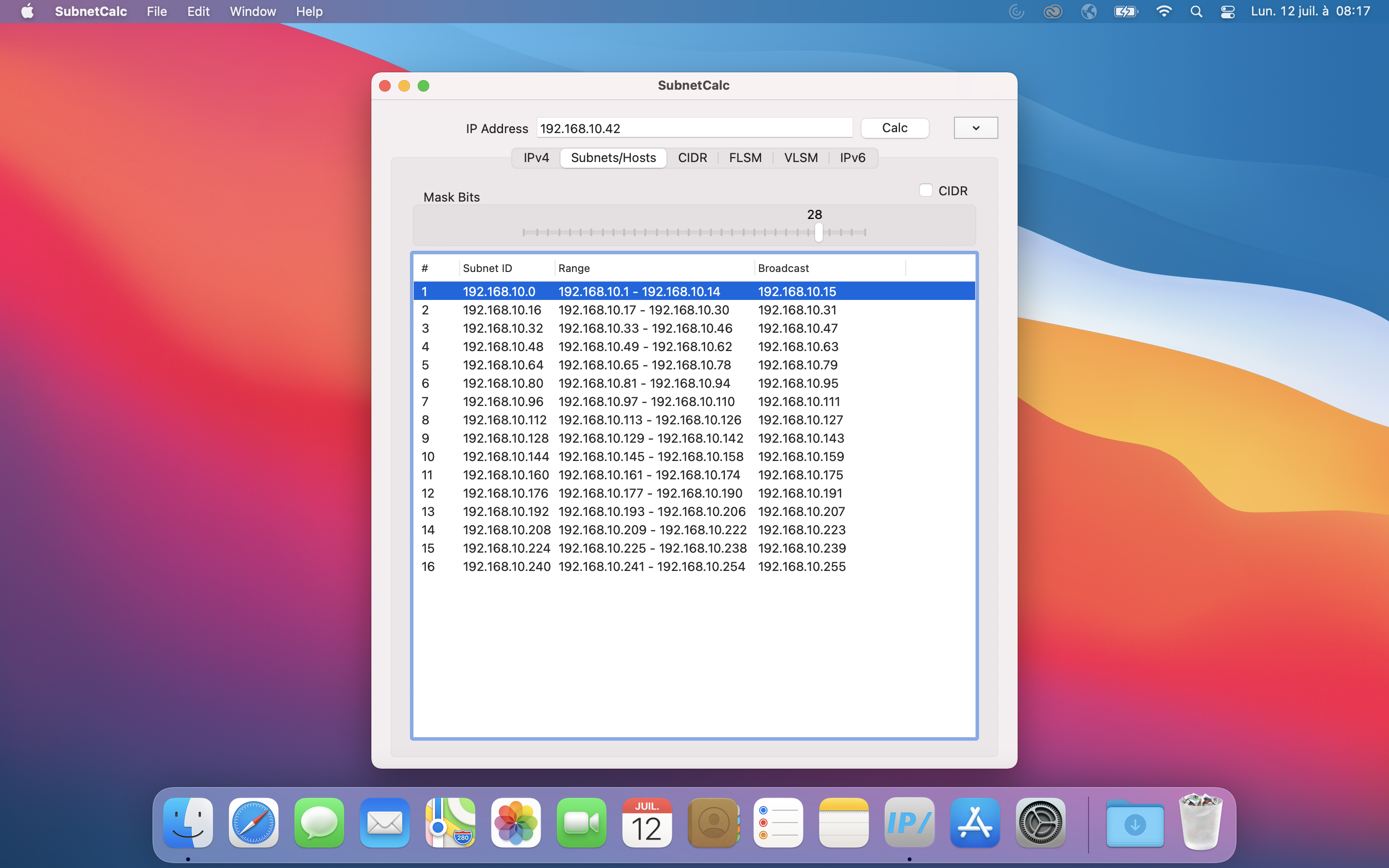
Task: Switch to the VLSM tab
Action: coord(801,157)
